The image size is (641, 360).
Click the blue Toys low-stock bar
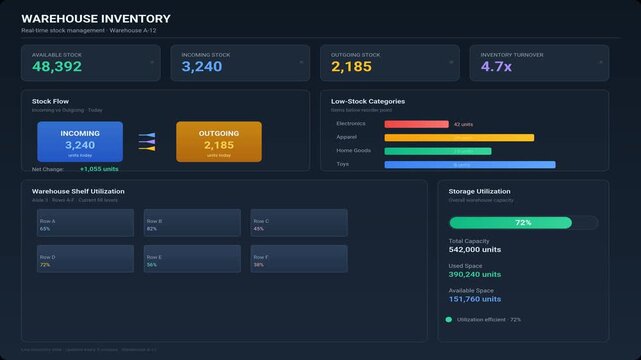pyautogui.click(x=470, y=165)
